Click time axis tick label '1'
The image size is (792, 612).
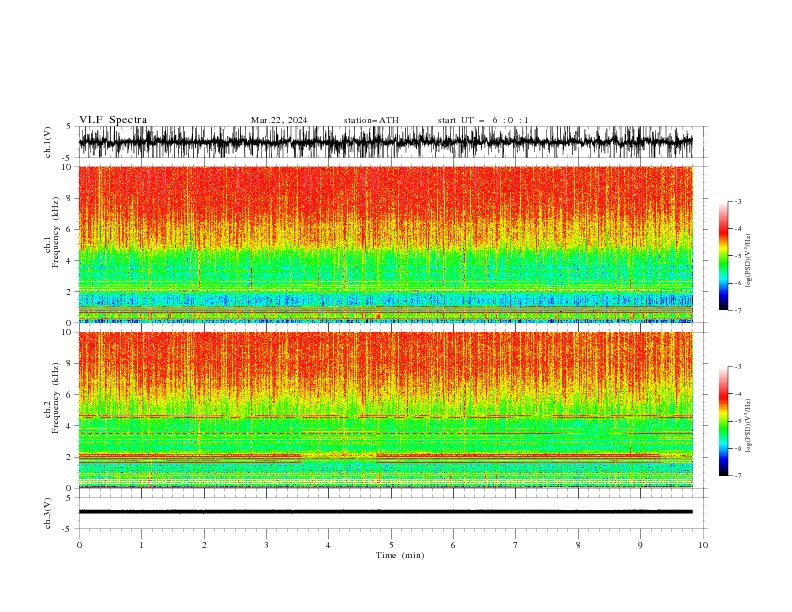click(x=141, y=545)
